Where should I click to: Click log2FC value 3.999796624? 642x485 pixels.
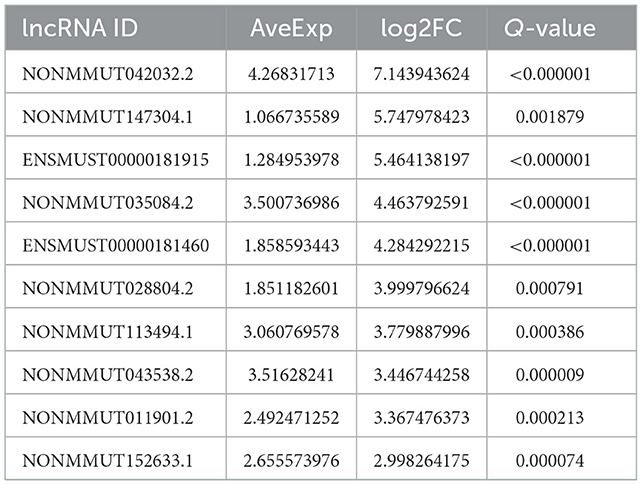421,289
